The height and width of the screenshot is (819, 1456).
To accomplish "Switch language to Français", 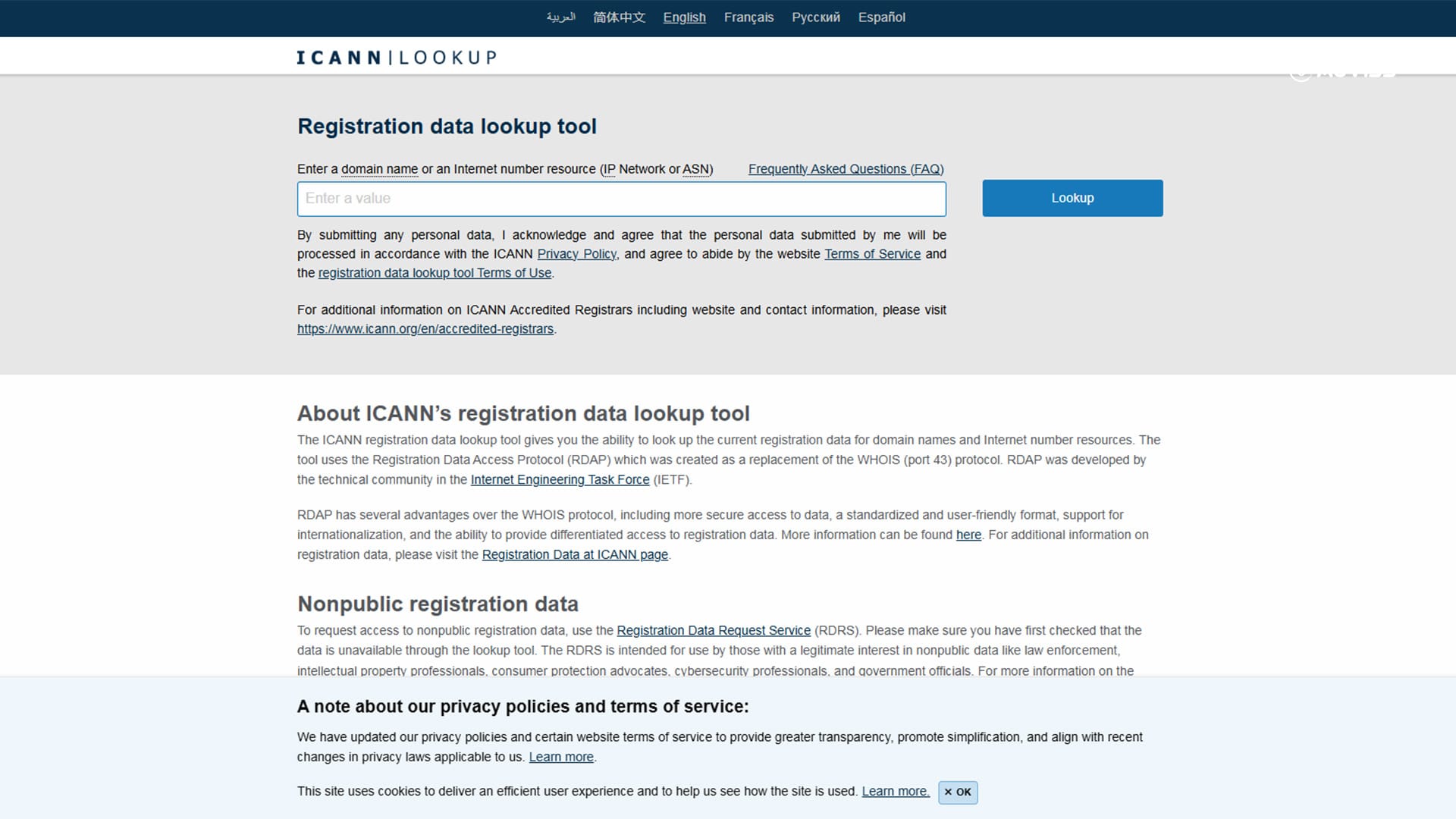I will (748, 17).
